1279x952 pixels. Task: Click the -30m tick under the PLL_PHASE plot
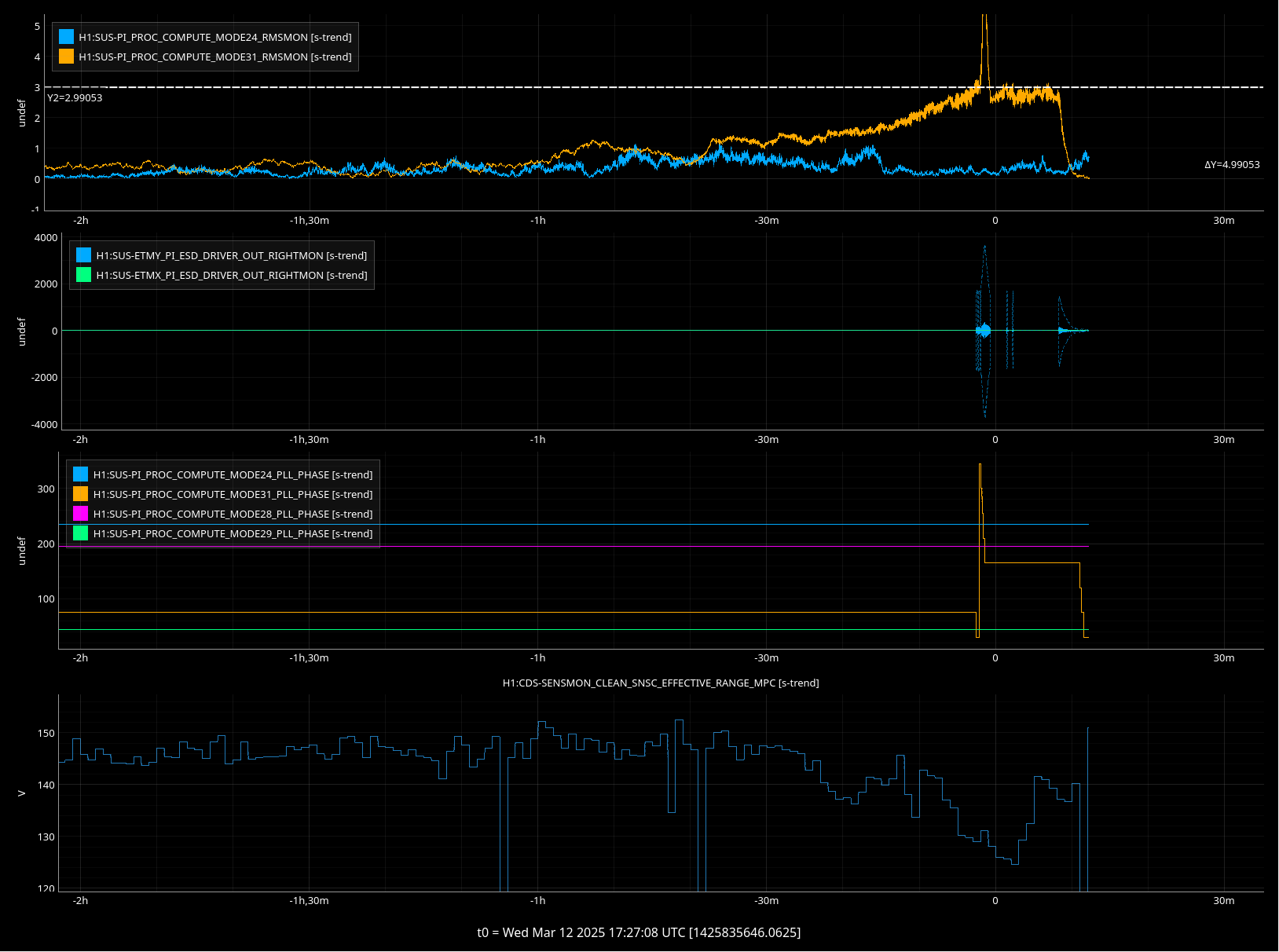(x=767, y=658)
